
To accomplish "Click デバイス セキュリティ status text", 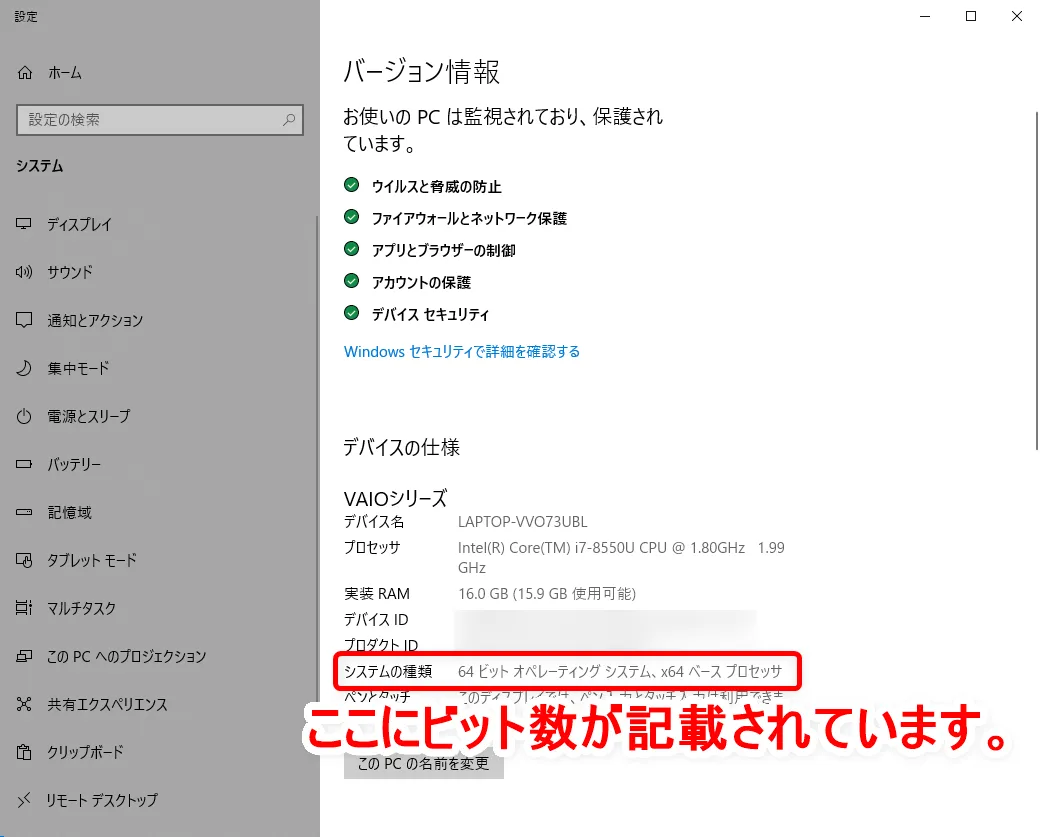I will point(430,314).
